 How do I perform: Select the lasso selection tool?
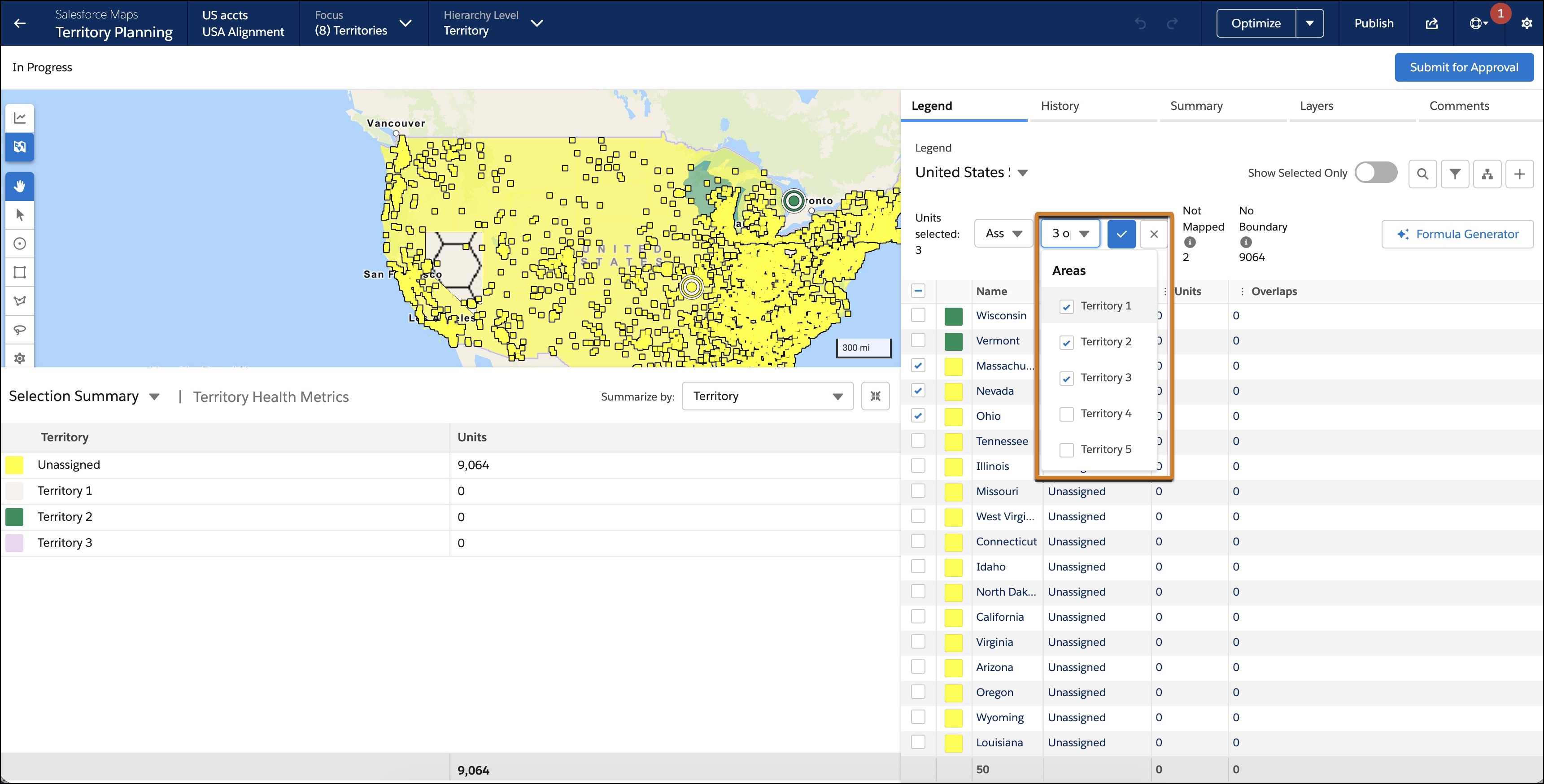(x=20, y=330)
